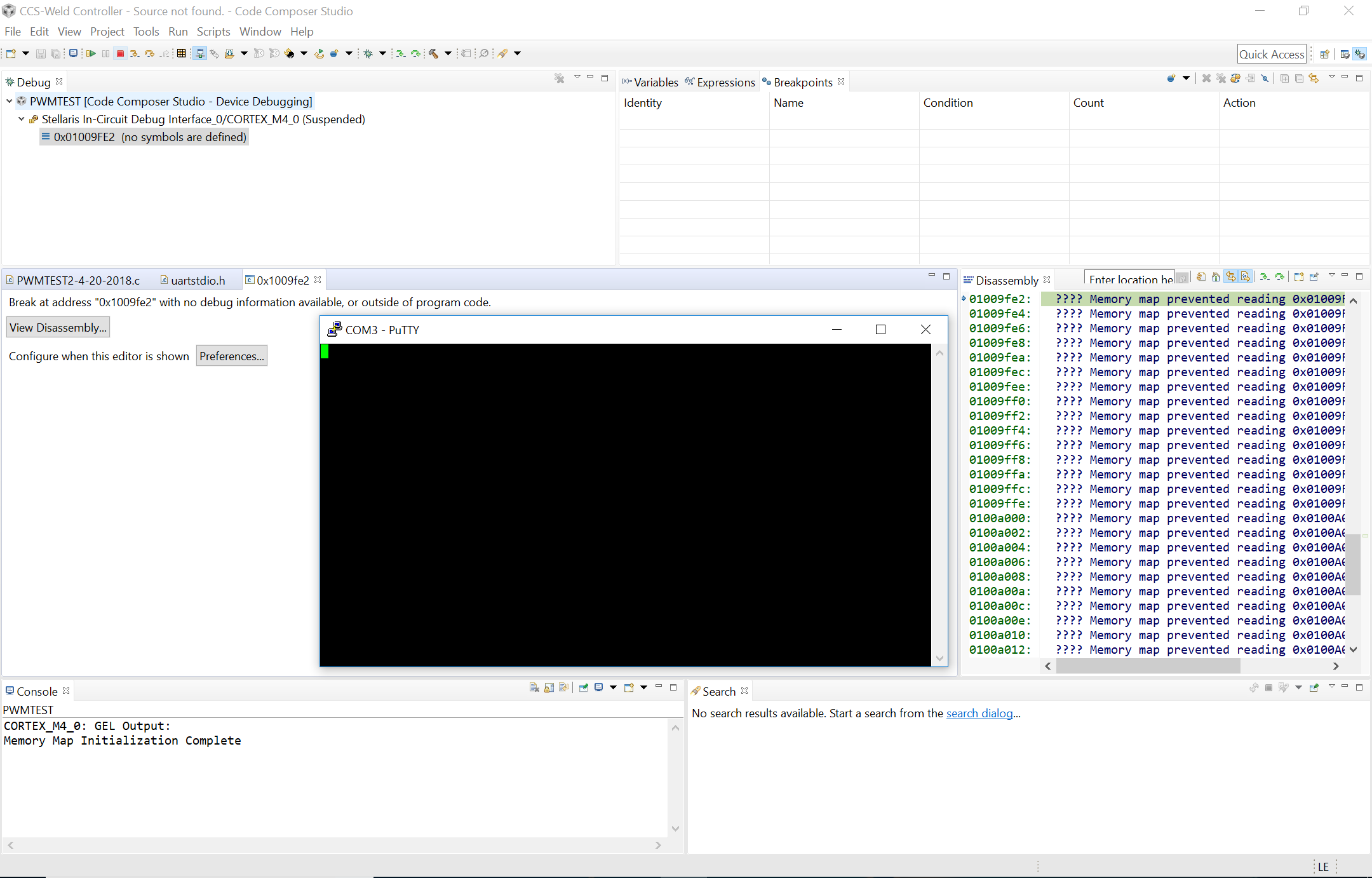Image resolution: width=1372 pixels, height=878 pixels.
Task: Click the Step Into toolbar icon
Action: [x=135, y=54]
